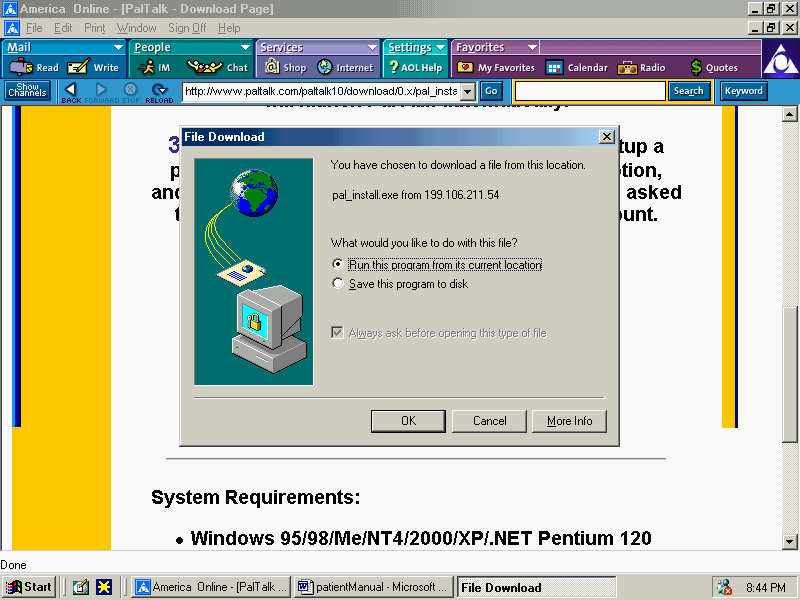
Task: Click the Keyword button
Action: (x=744, y=91)
